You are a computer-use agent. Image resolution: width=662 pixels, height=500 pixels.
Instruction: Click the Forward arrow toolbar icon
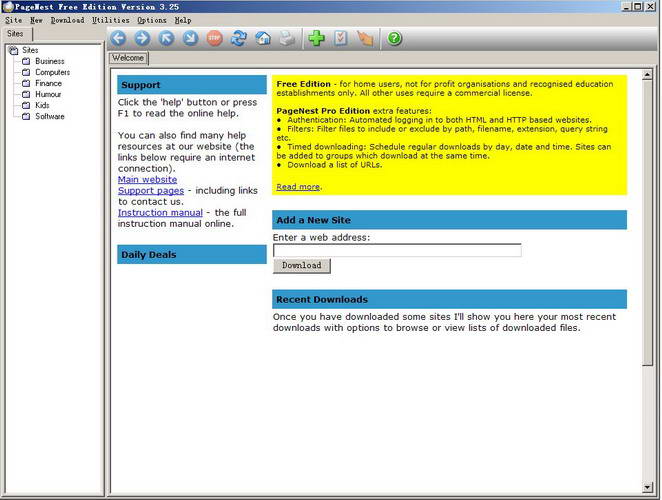(x=142, y=38)
